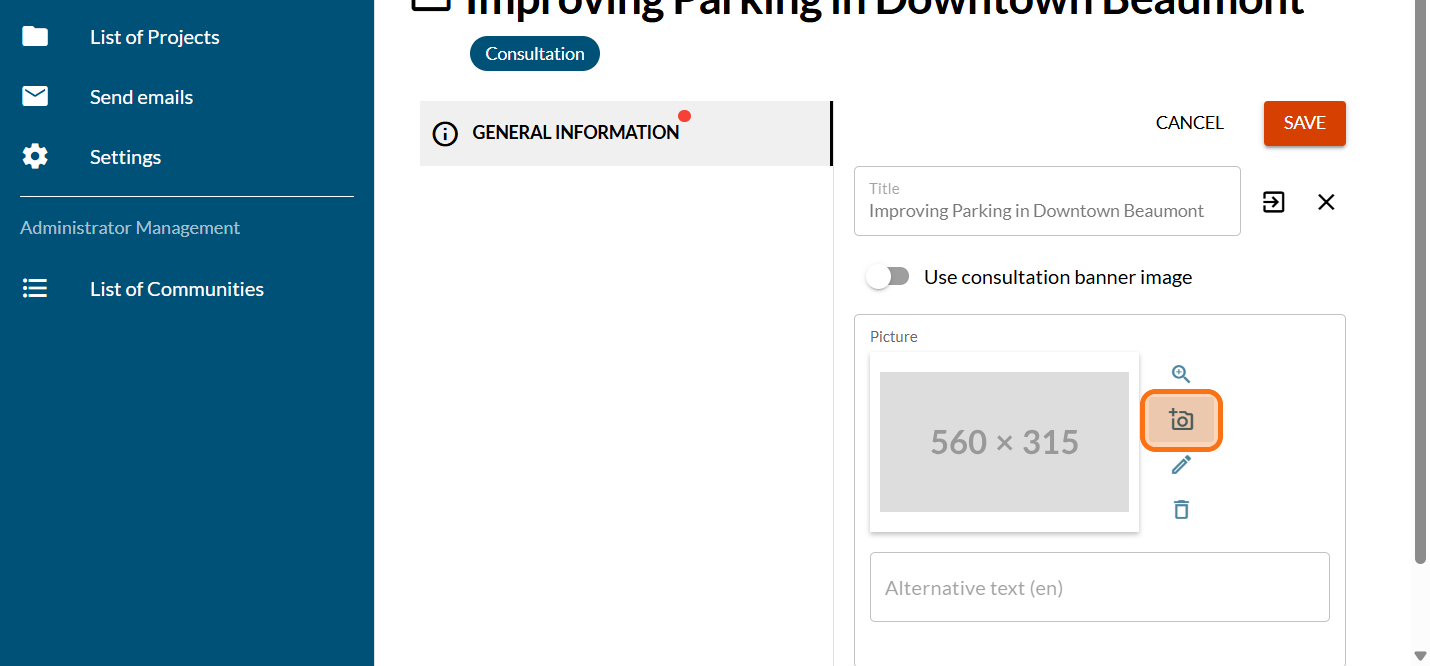
Task: Delete the picture using the trash icon
Action: (x=1181, y=510)
